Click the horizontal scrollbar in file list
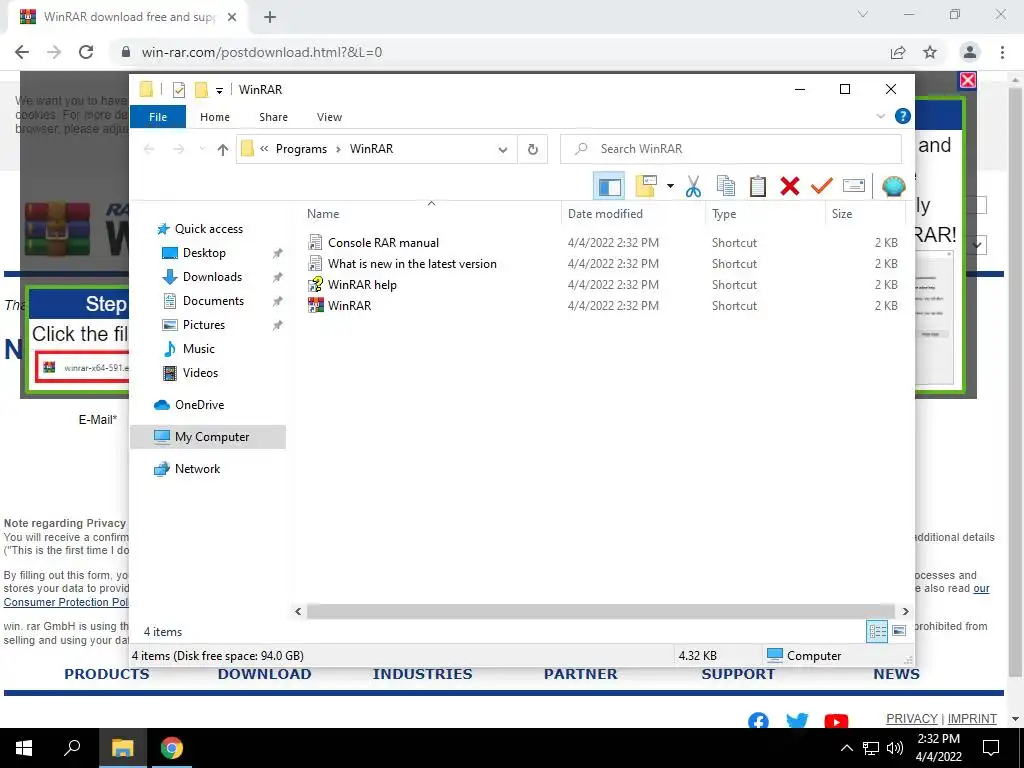 click(x=601, y=611)
